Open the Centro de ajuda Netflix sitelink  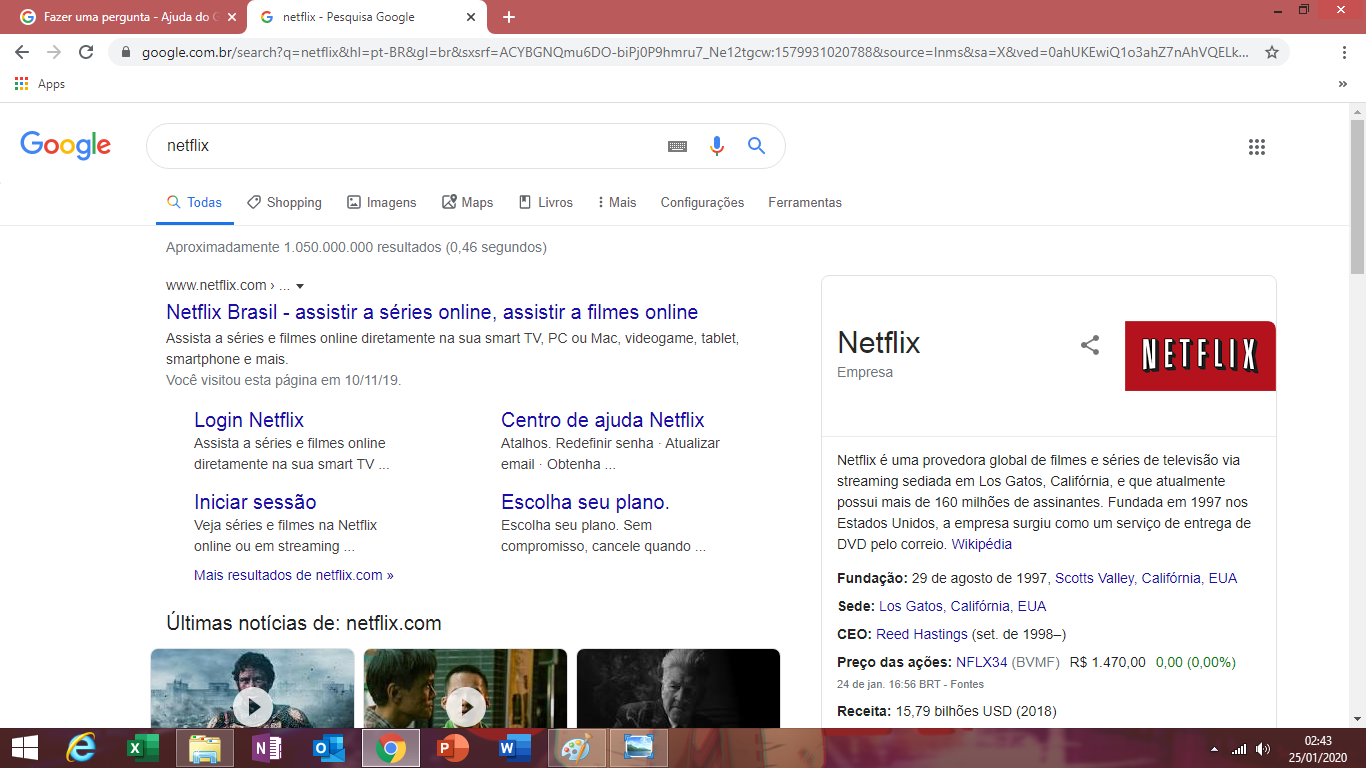603,420
